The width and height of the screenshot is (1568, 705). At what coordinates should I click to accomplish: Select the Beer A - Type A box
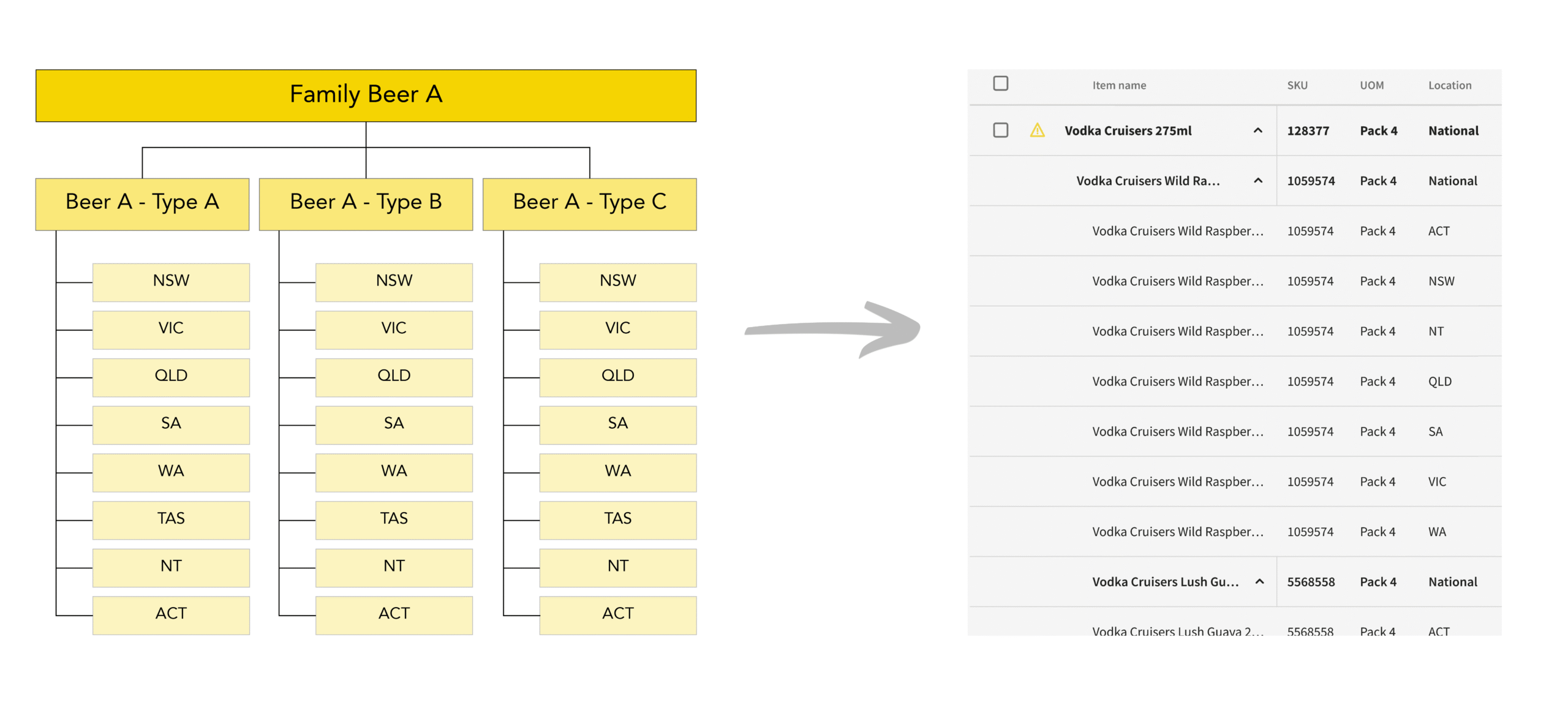[142, 204]
